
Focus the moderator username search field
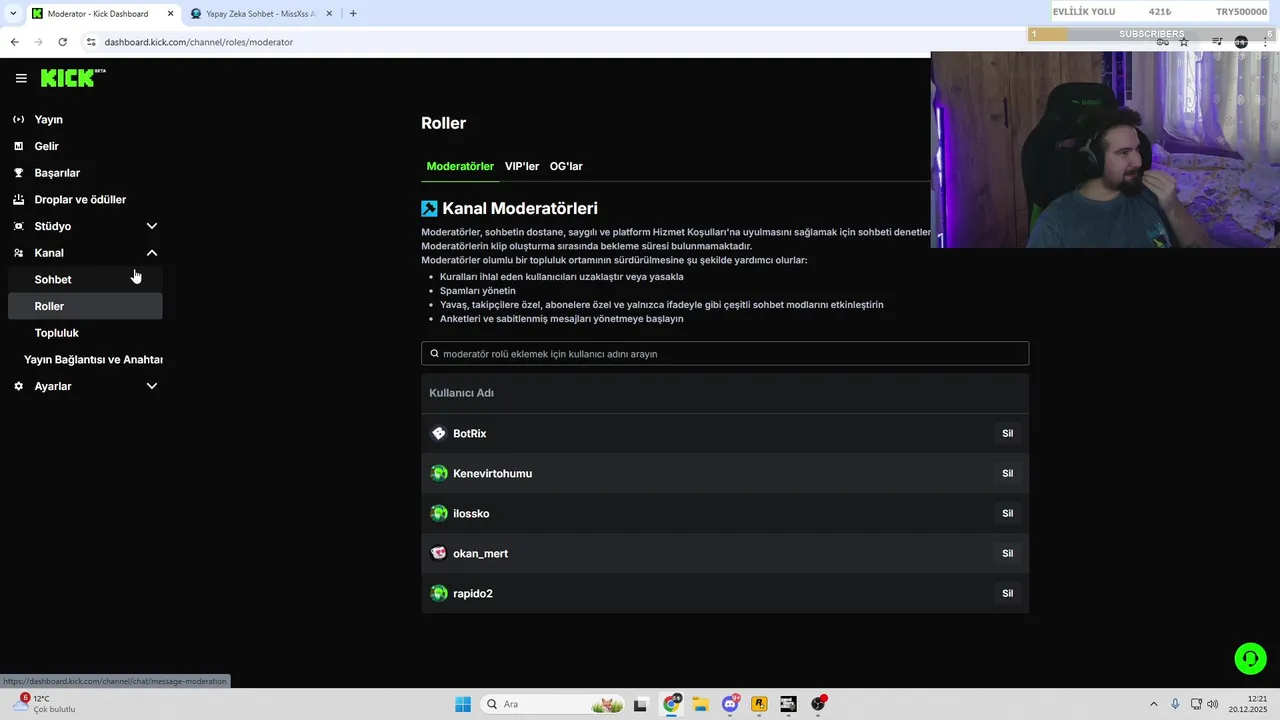tap(725, 353)
